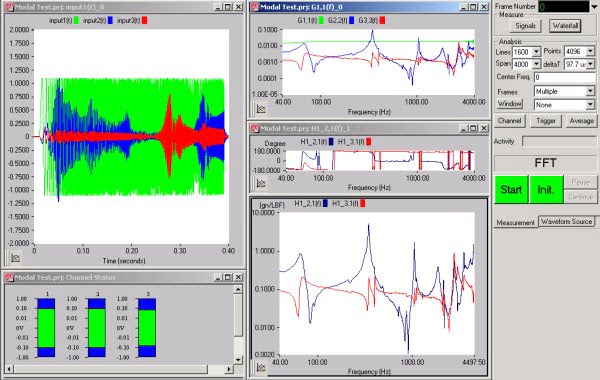This screenshot has height=380, width=600.
Task: Open the deltaT dropdown
Action: pyautogui.click(x=590, y=64)
